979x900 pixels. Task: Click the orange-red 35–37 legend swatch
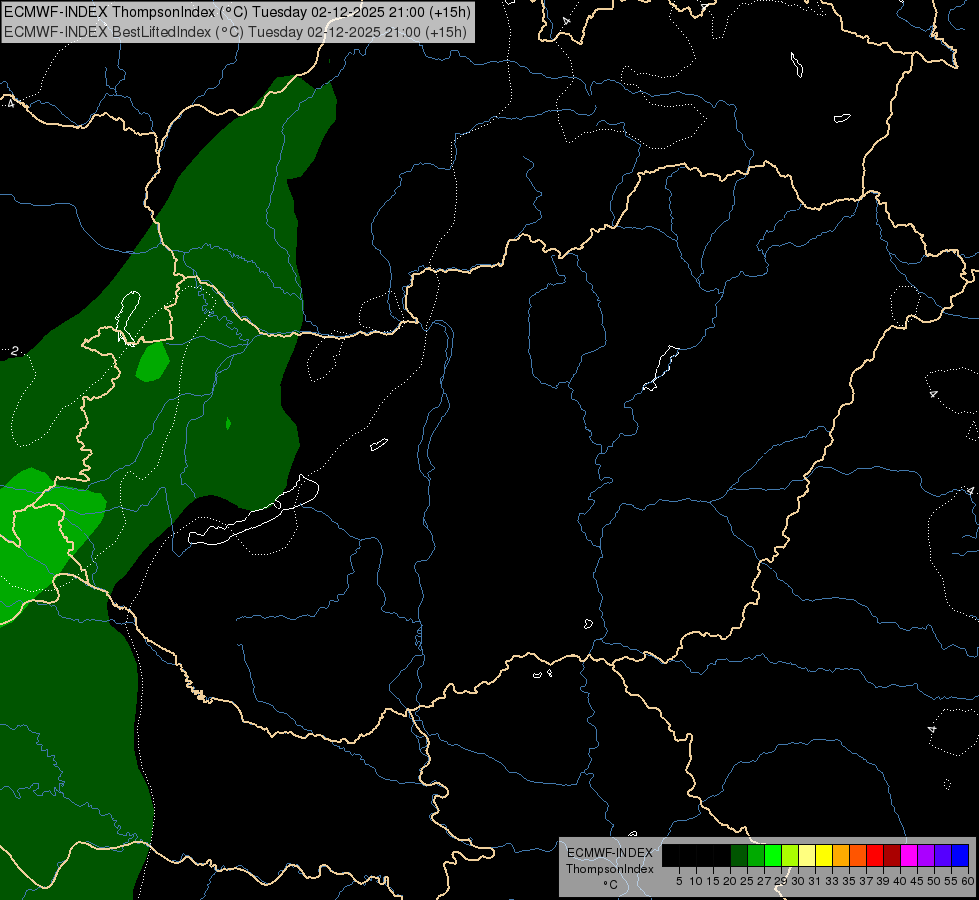tap(858, 855)
